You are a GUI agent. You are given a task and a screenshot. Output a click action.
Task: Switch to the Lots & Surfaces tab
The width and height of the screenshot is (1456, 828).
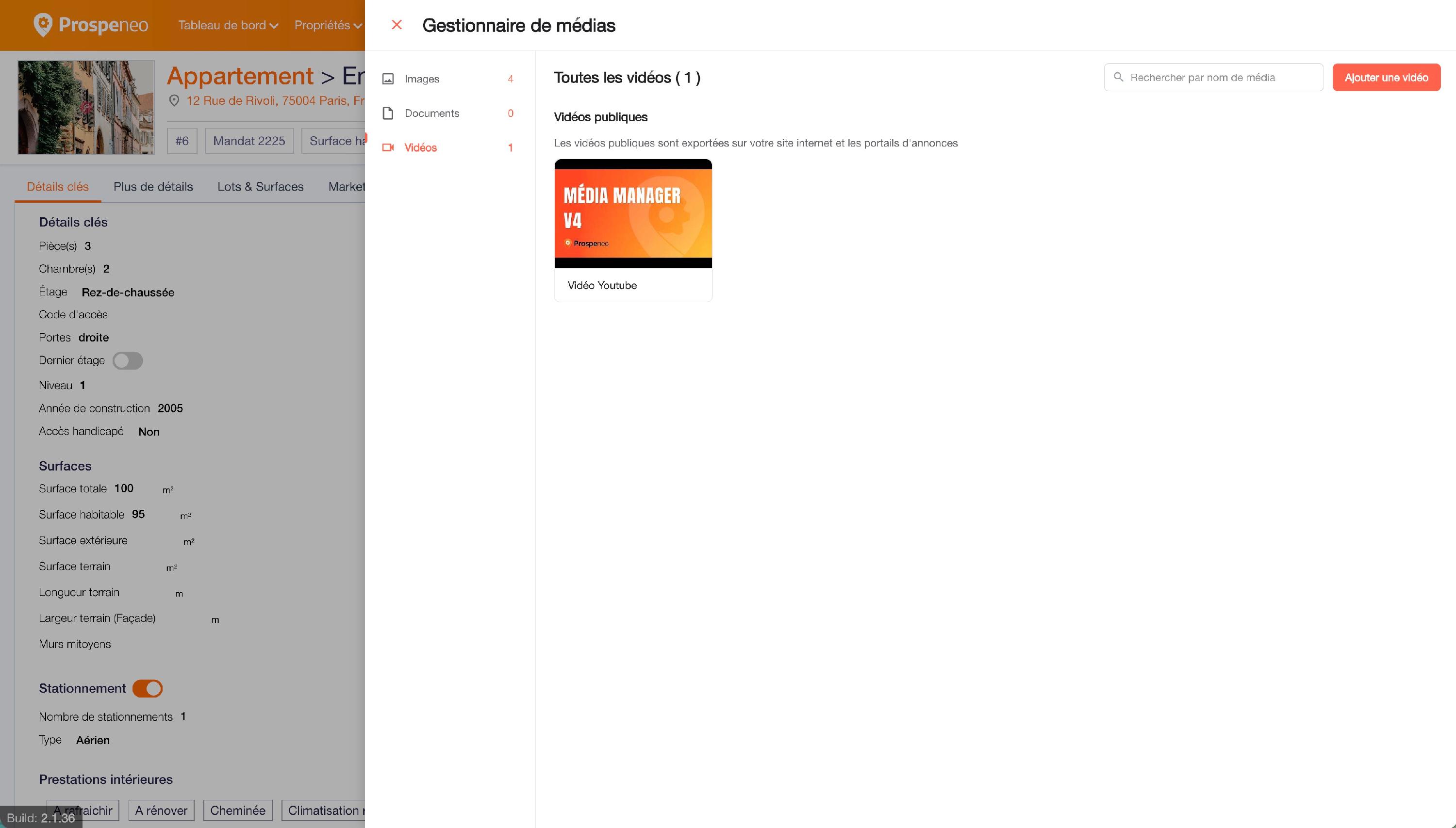(x=261, y=187)
